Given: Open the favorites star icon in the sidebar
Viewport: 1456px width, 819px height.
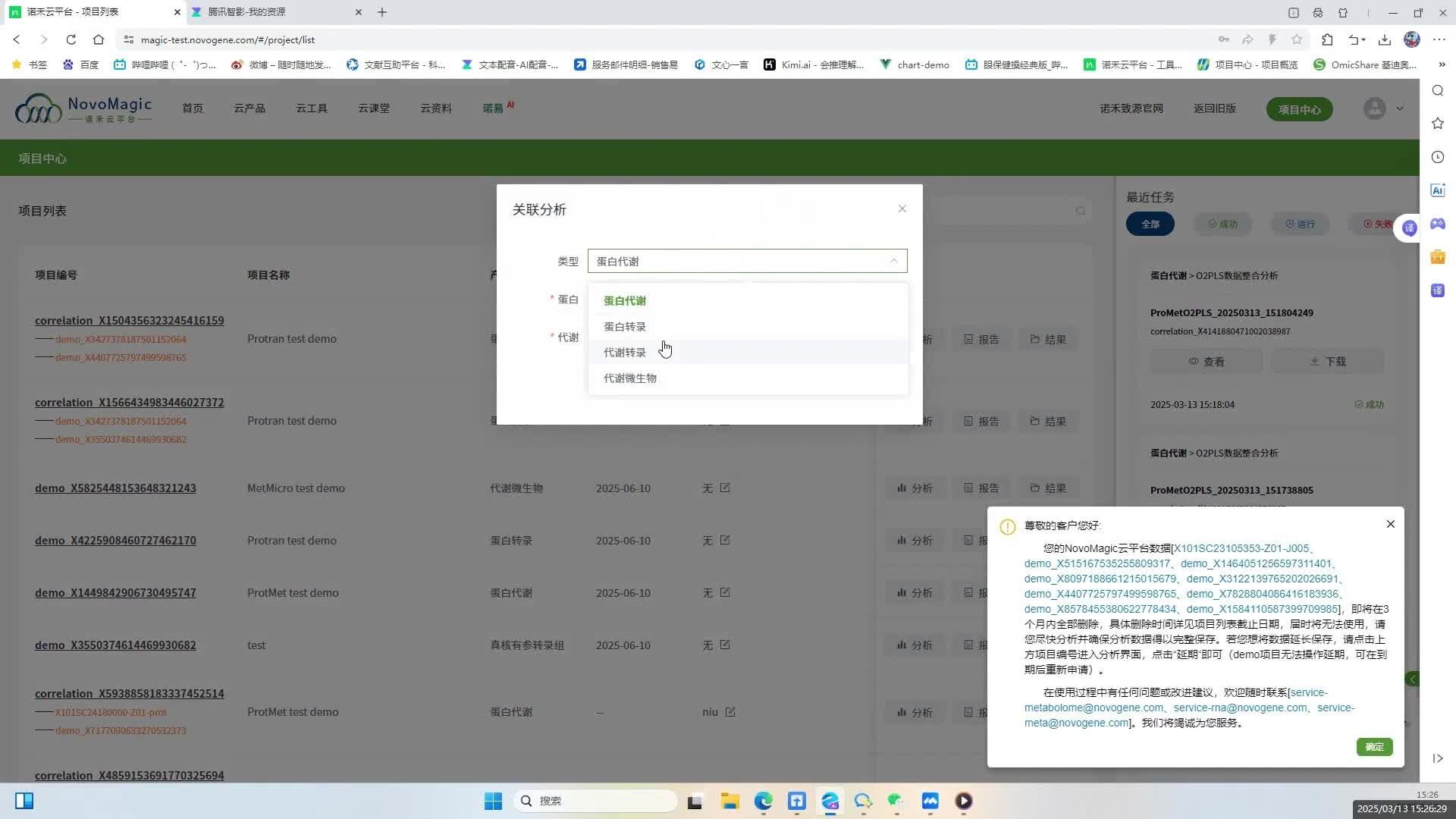Looking at the screenshot, I should (1438, 122).
